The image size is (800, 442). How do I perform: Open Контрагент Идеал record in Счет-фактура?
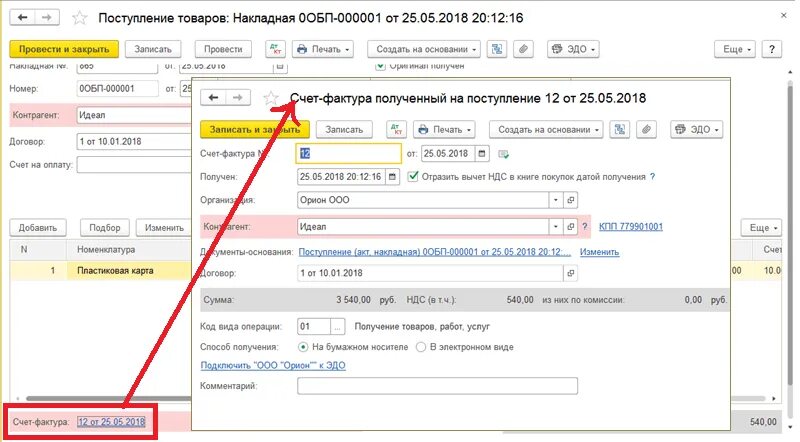tap(570, 227)
